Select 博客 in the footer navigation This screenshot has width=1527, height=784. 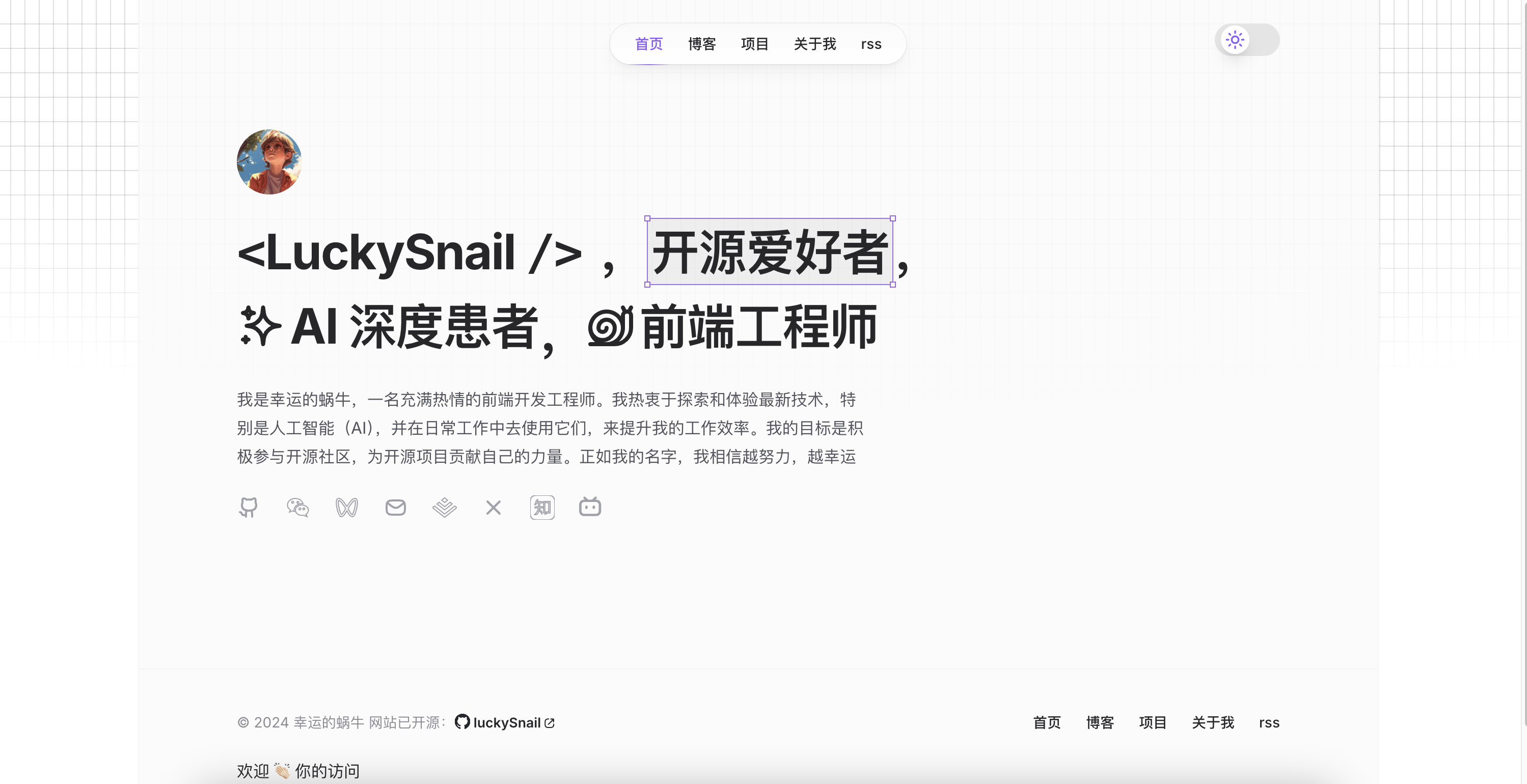pos(1100,722)
